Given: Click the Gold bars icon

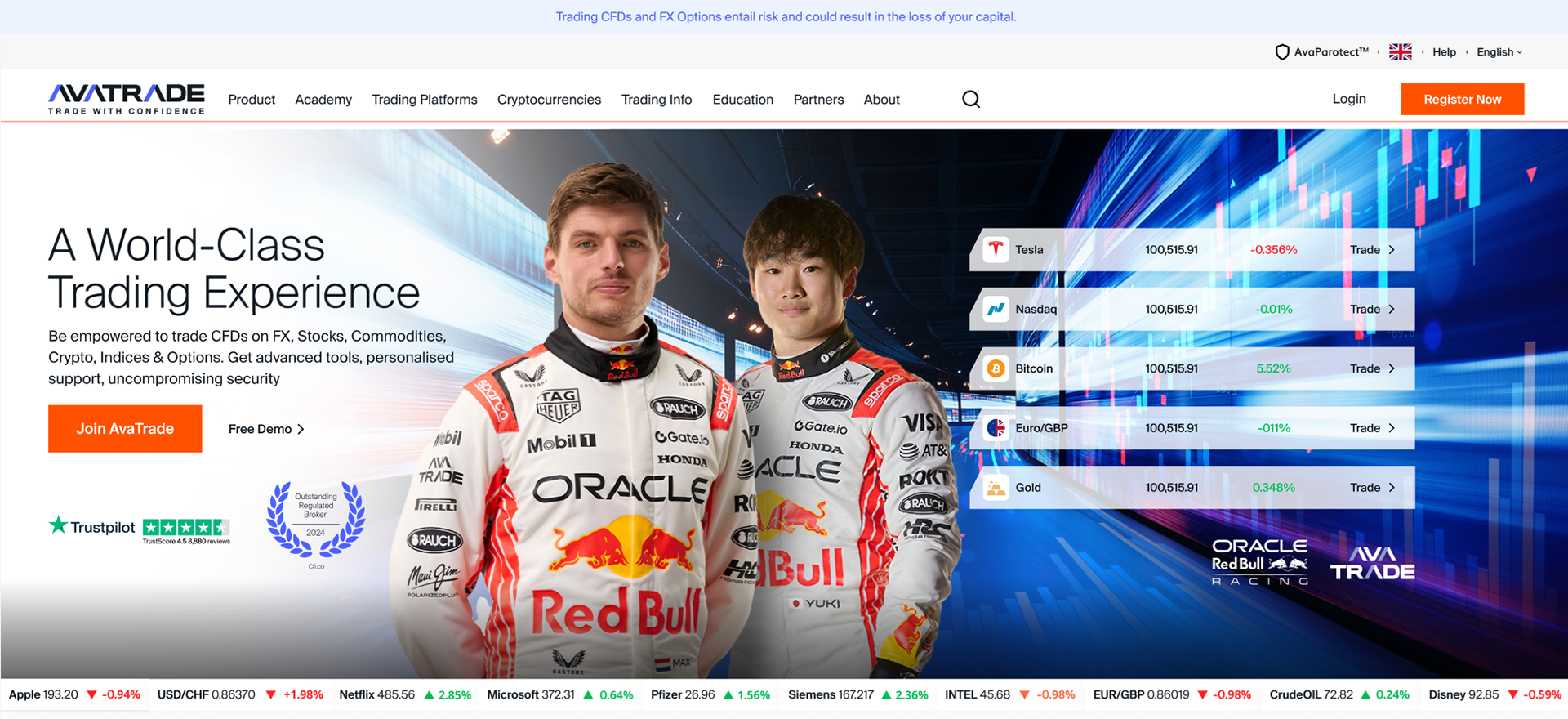Looking at the screenshot, I should [996, 487].
